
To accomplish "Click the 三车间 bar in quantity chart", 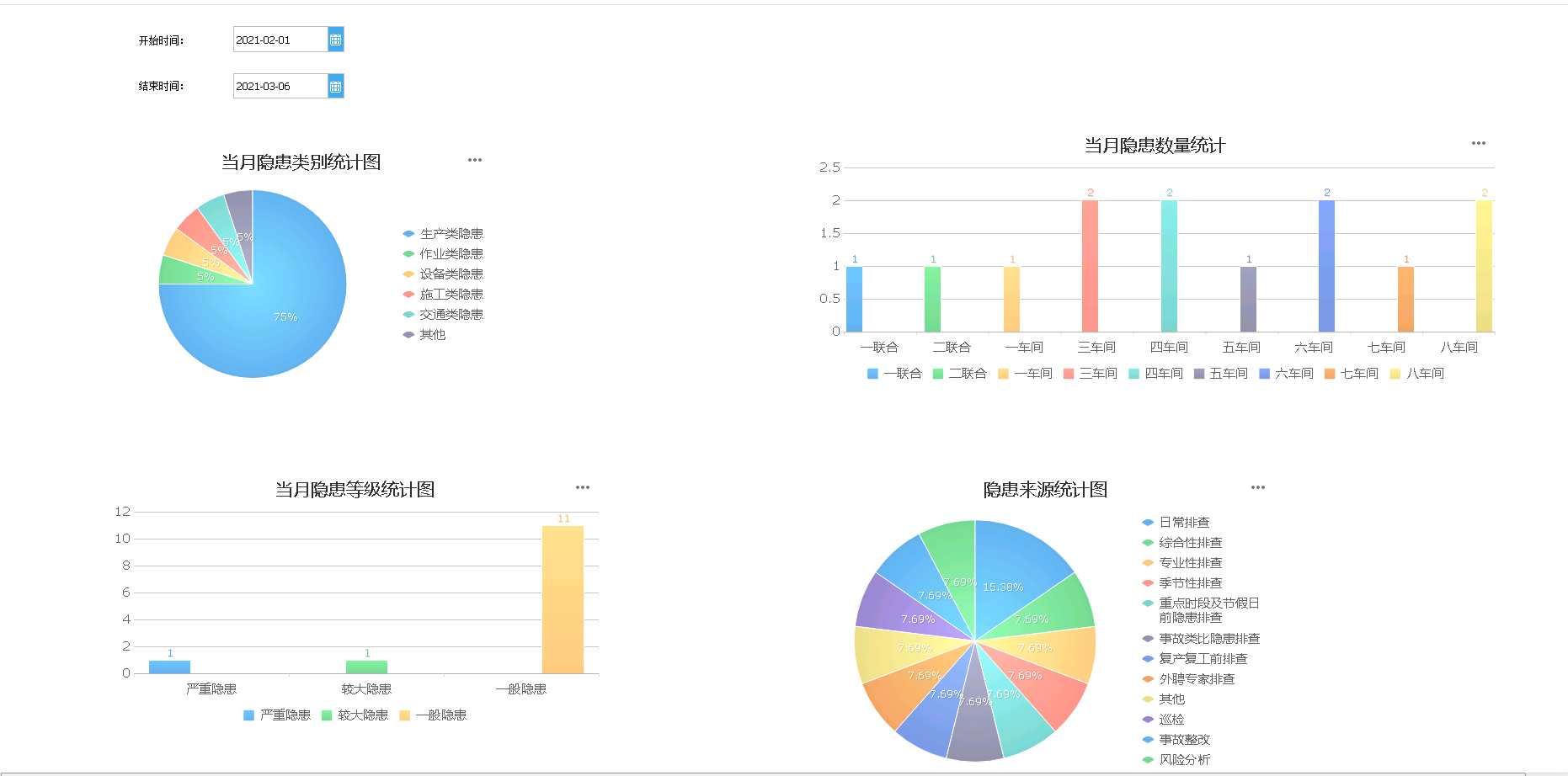I will 1090,266.
